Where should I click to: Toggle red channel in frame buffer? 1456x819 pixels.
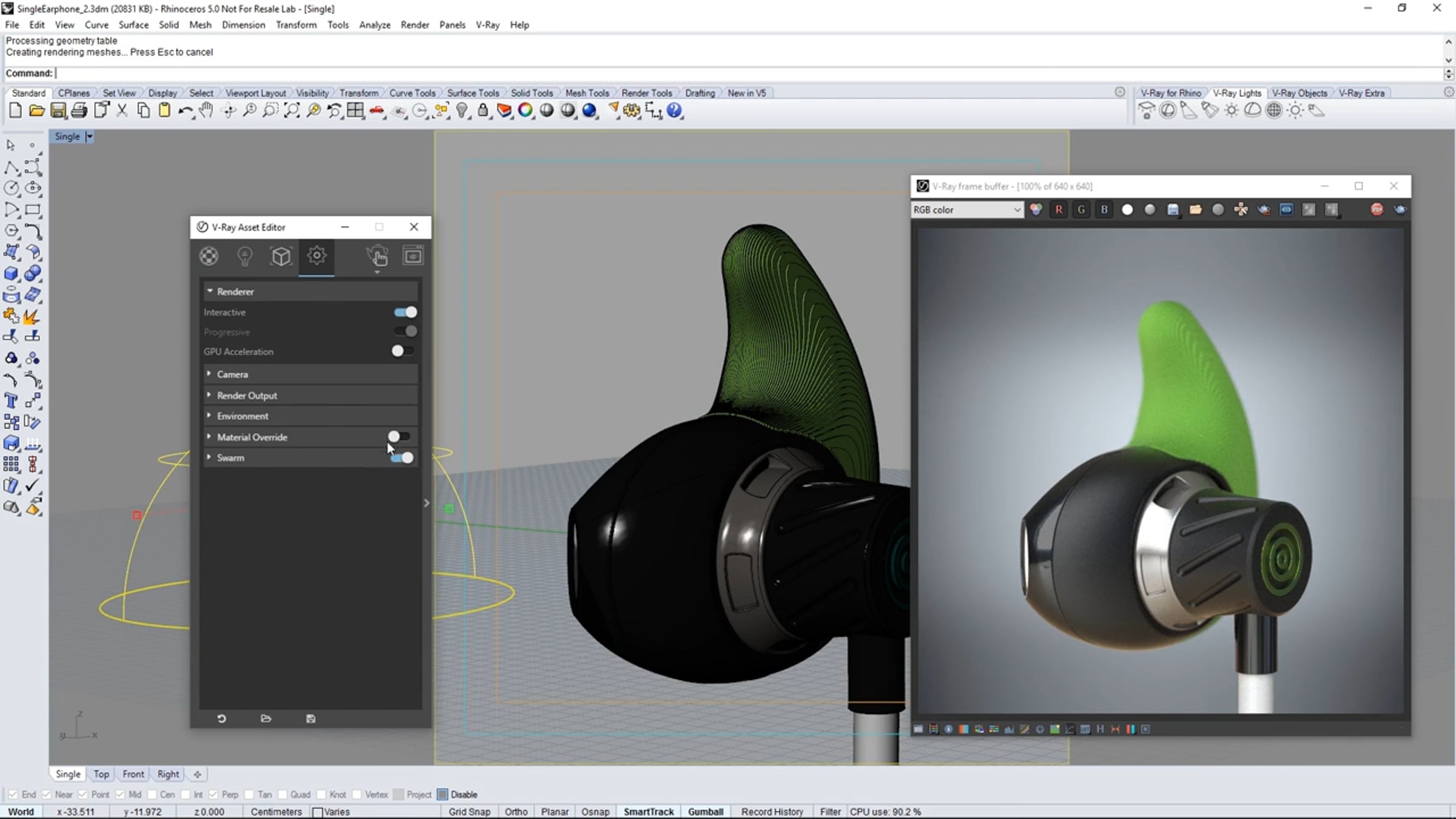pyautogui.click(x=1059, y=210)
